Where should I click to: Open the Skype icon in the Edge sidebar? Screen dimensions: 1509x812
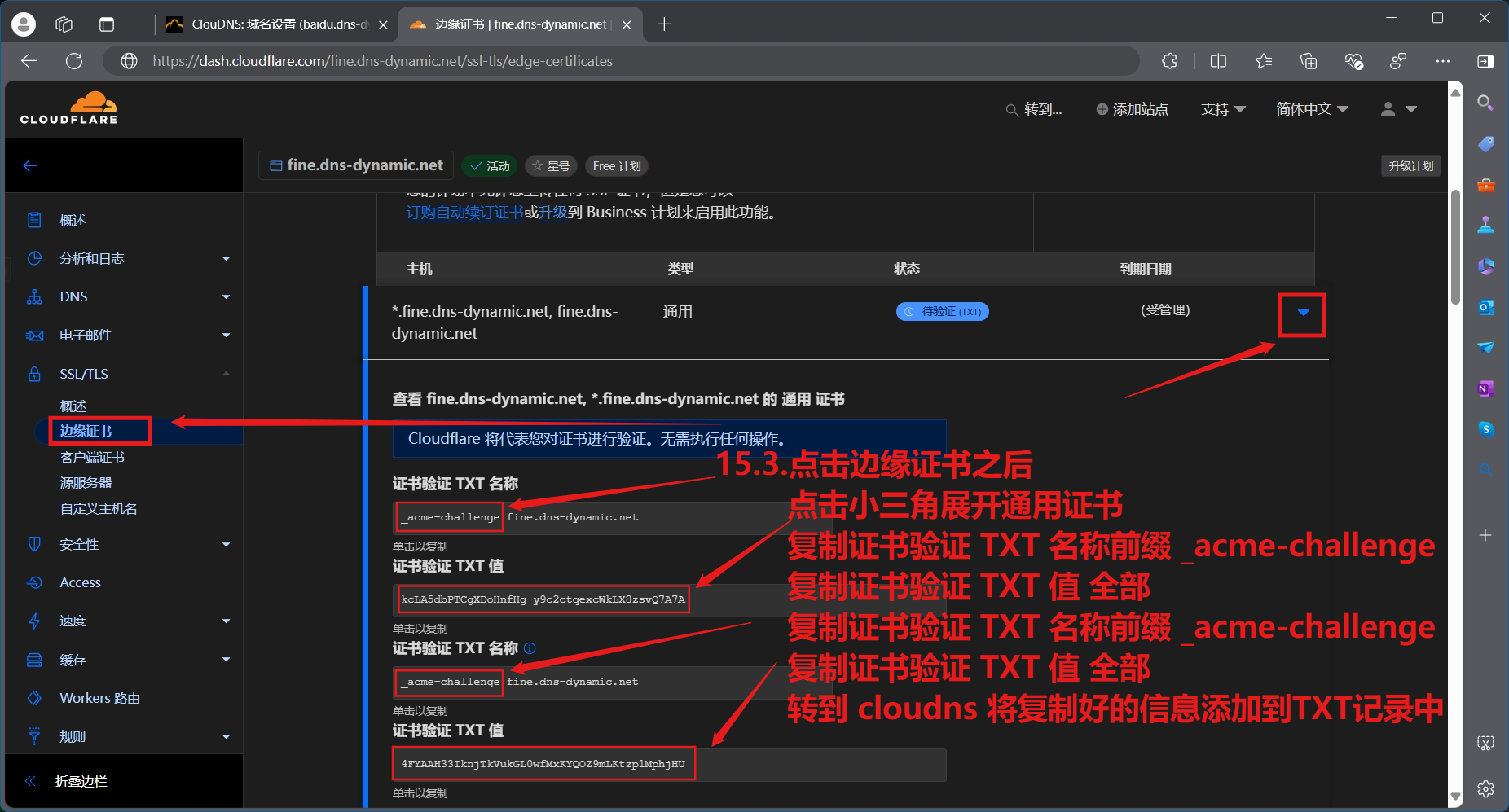coord(1485,429)
